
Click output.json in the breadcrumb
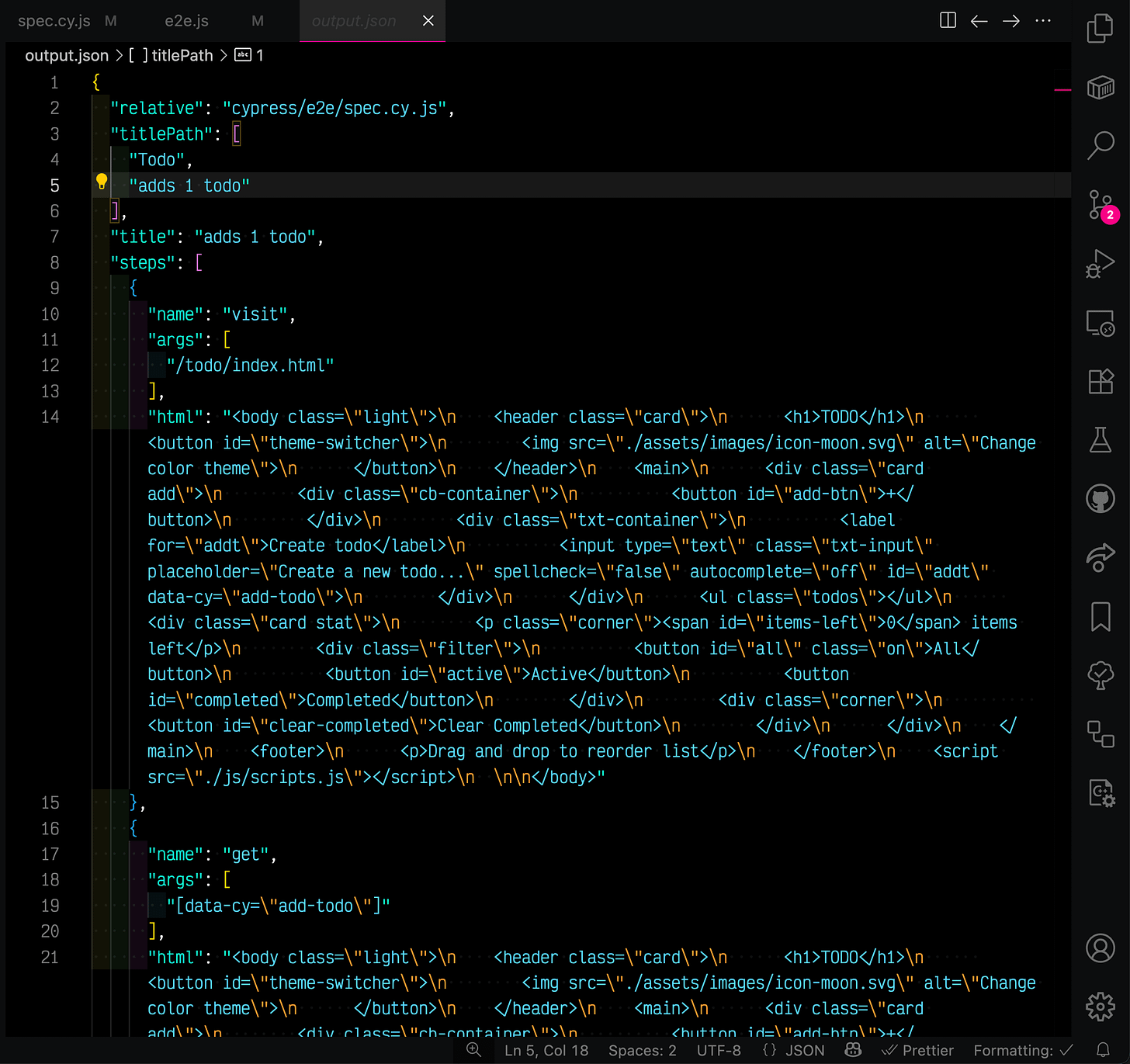coord(67,55)
